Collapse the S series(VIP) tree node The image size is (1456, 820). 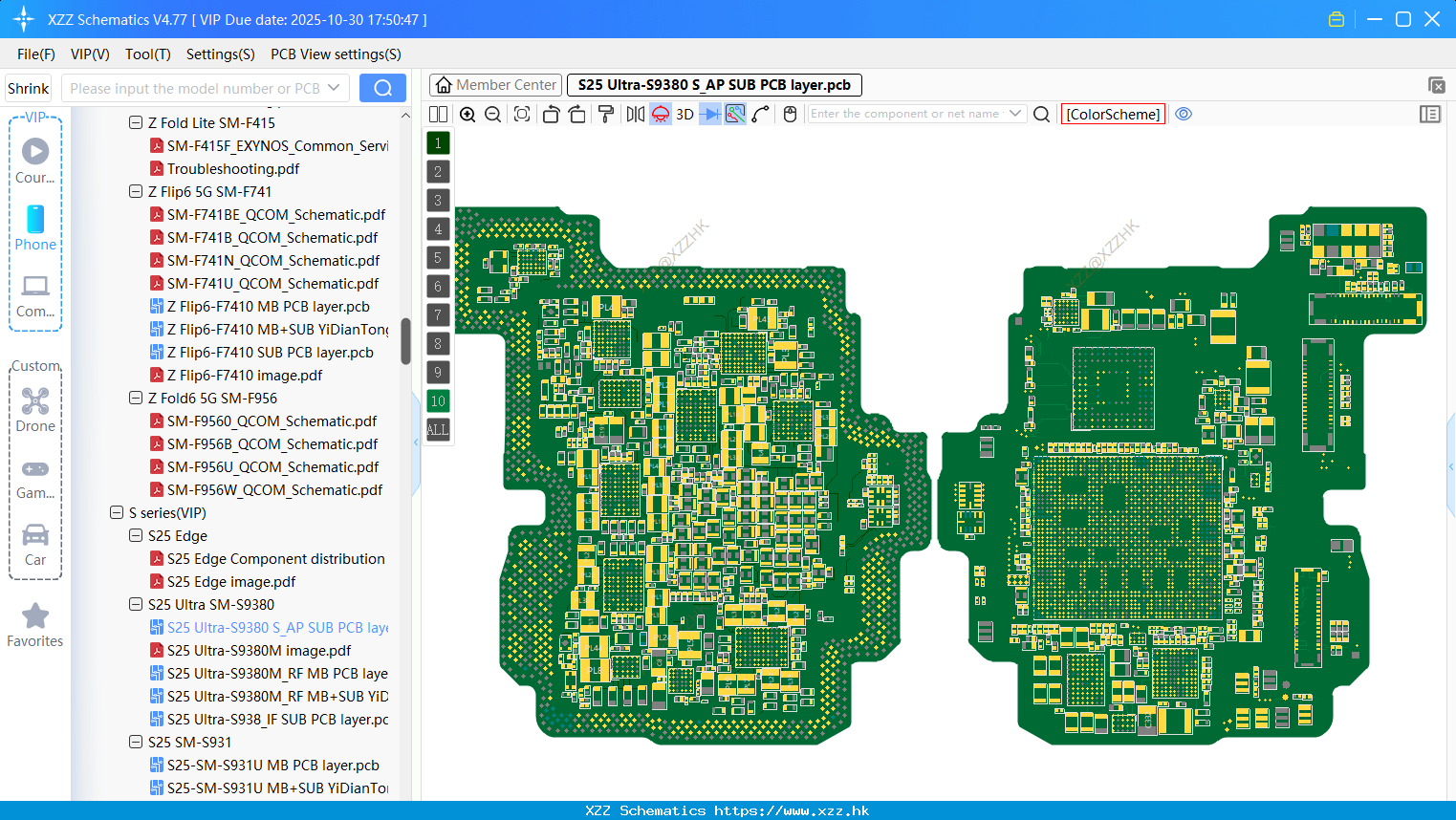117,512
